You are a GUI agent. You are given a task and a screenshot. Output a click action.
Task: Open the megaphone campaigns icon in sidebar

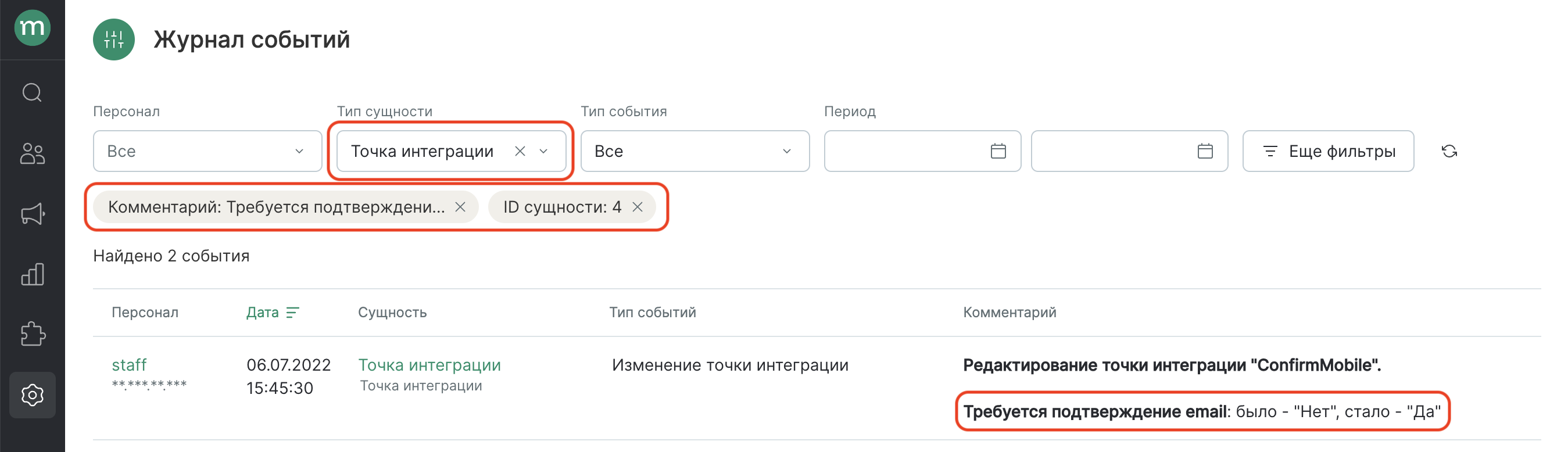(33, 214)
